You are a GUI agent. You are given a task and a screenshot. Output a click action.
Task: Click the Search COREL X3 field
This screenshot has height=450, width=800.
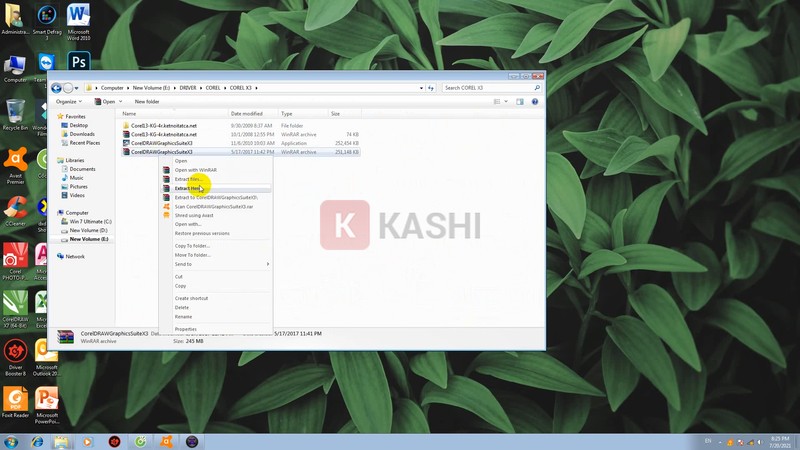click(x=487, y=88)
